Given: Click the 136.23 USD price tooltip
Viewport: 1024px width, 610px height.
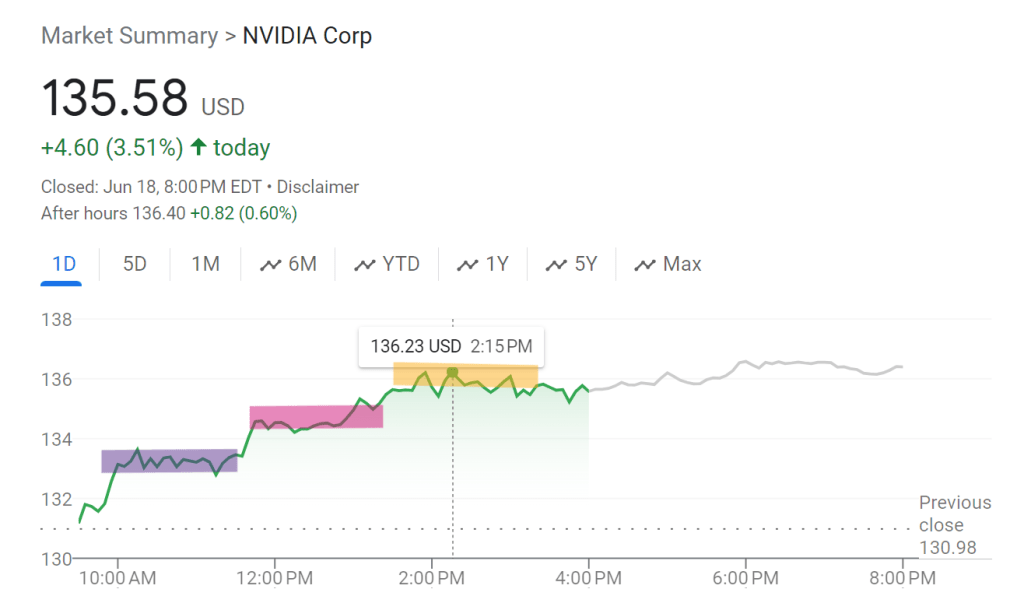Looking at the screenshot, I should [x=452, y=347].
